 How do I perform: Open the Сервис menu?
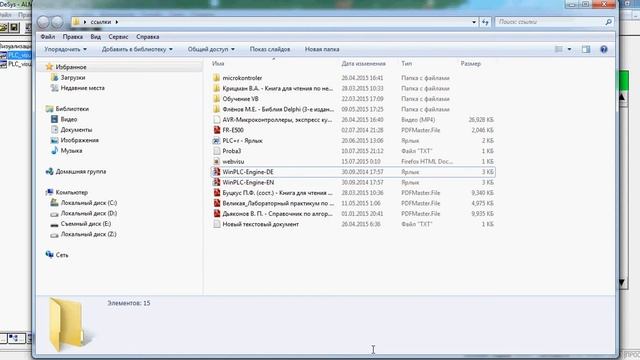click(x=118, y=37)
